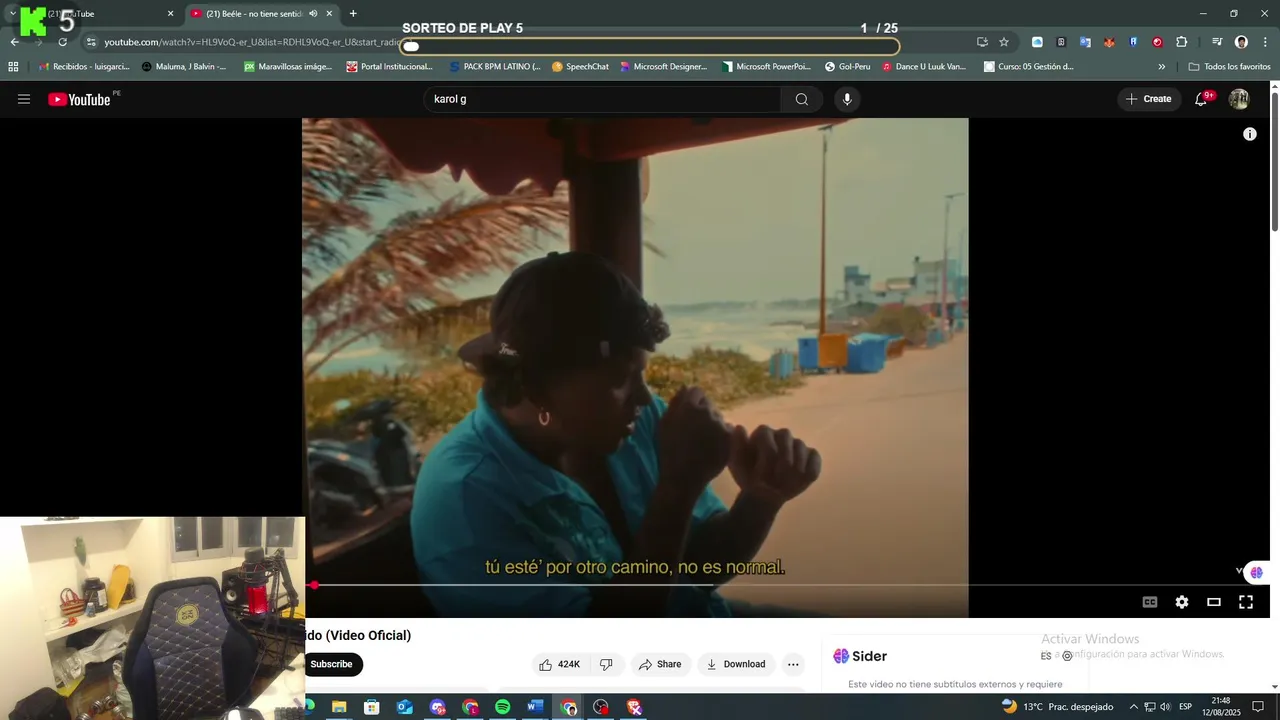Open Chrome profile avatar
The image size is (1280, 720).
(x=1241, y=42)
